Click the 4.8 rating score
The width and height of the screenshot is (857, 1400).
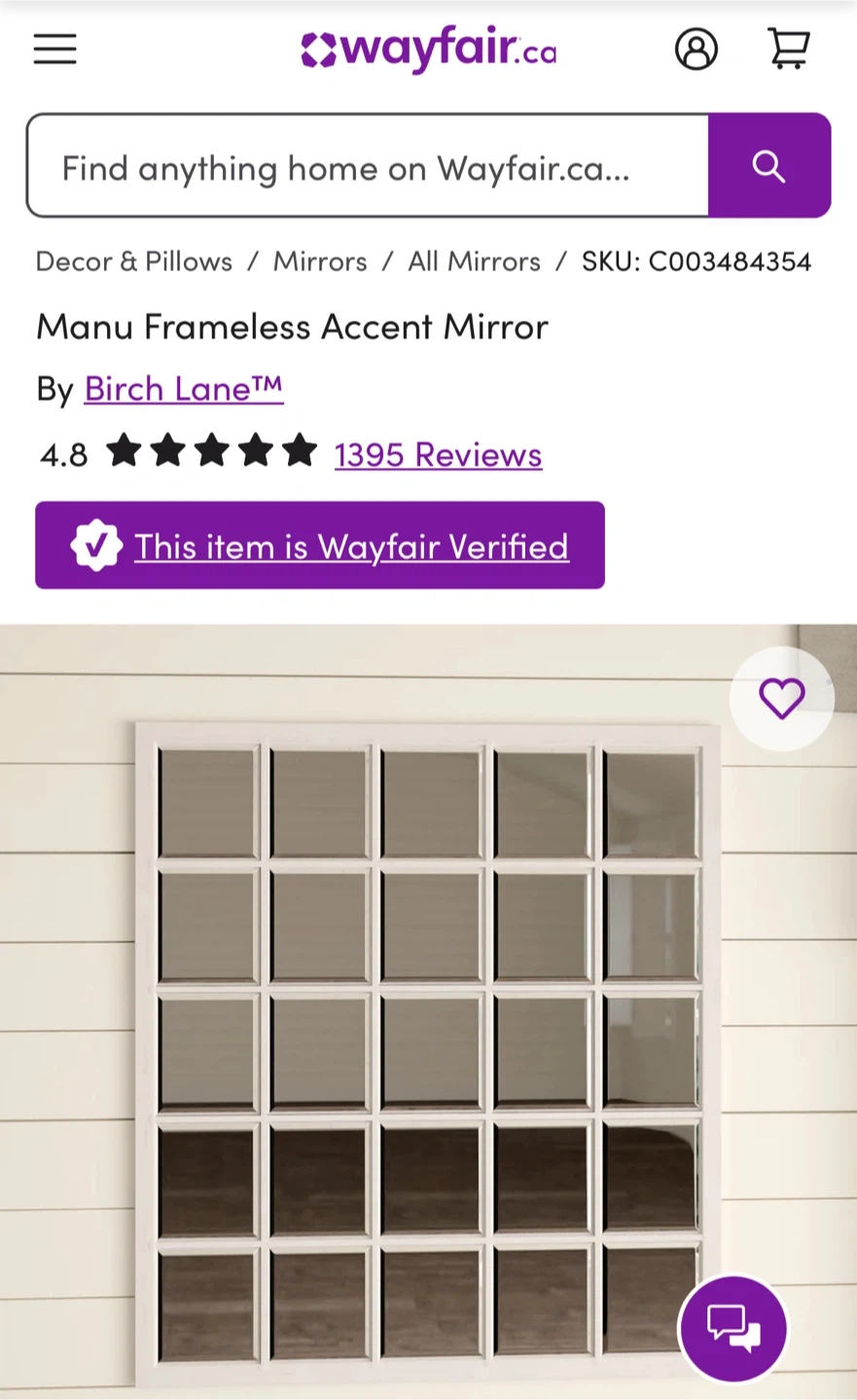(64, 455)
